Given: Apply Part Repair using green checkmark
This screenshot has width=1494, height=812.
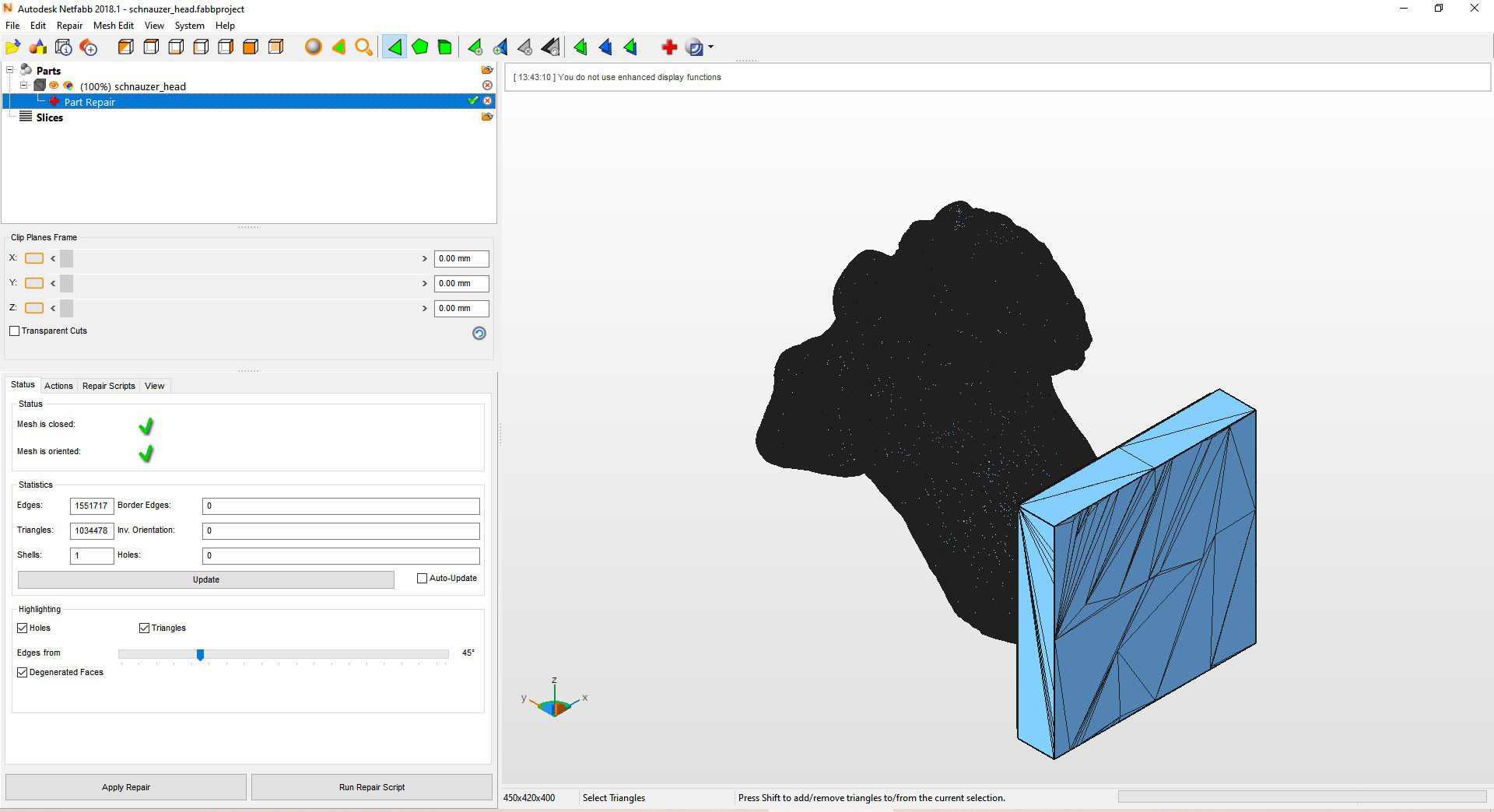Looking at the screenshot, I should [x=472, y=101].
